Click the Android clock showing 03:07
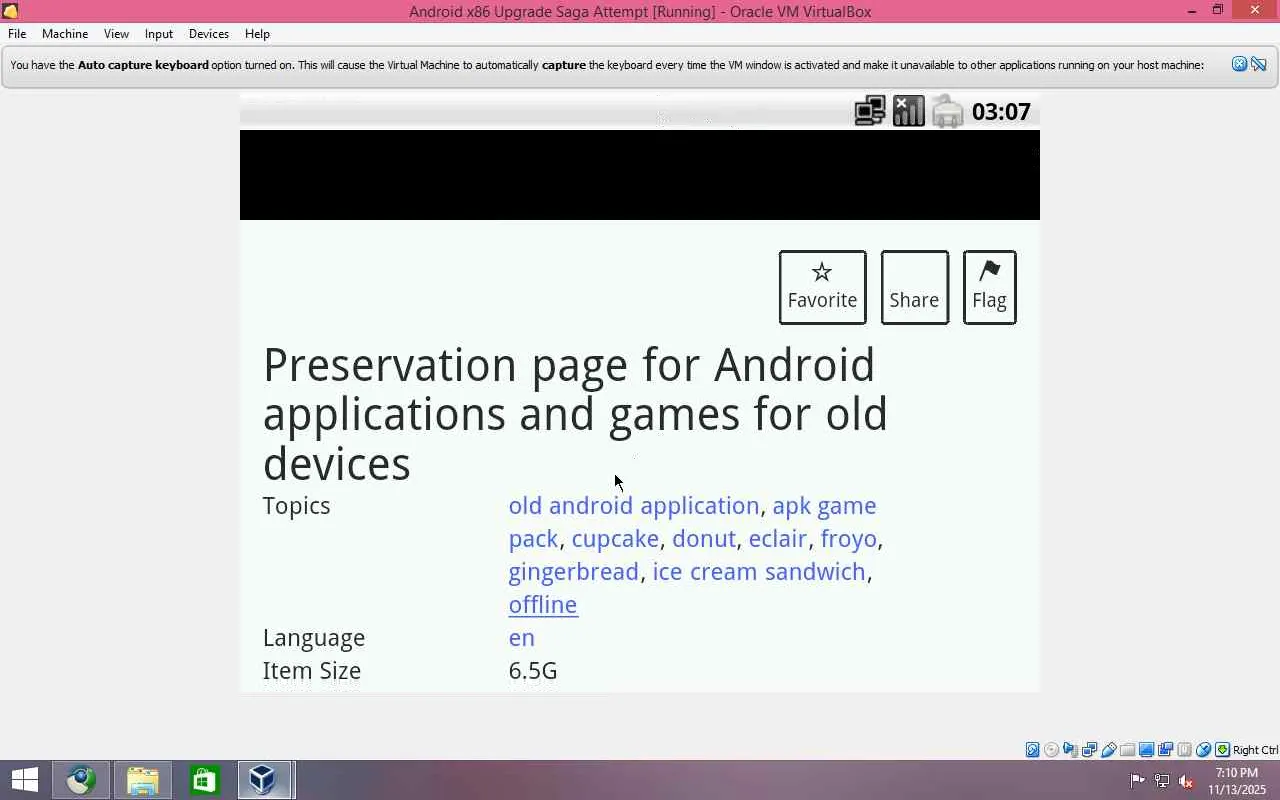1280x800 pixels. (x=1001, y=111)
